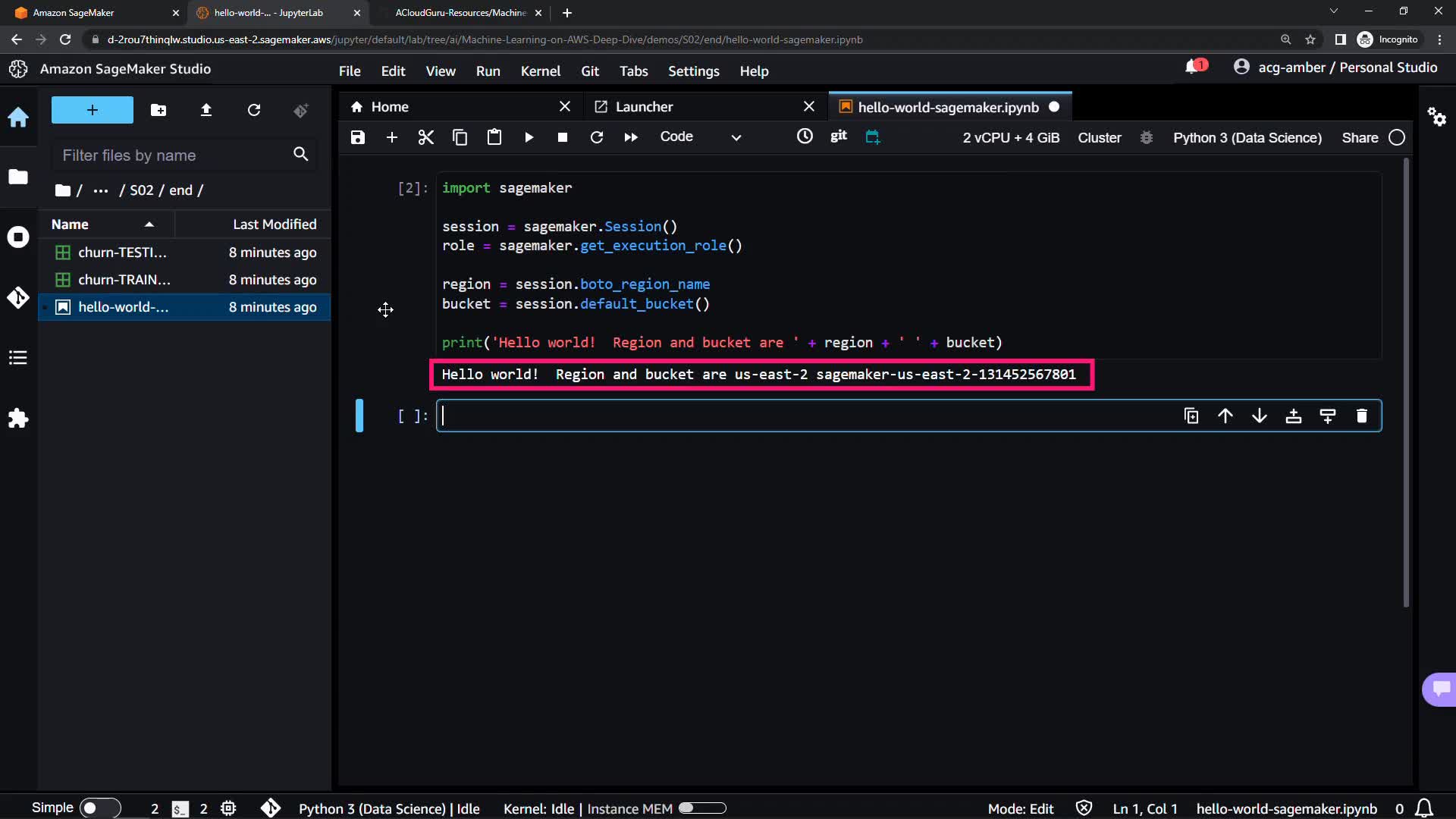Image resolution: width=1456 pixels, height=819 pixels.
Task: Cut the selected cell with the scissors icon
Action: point(425,137)
